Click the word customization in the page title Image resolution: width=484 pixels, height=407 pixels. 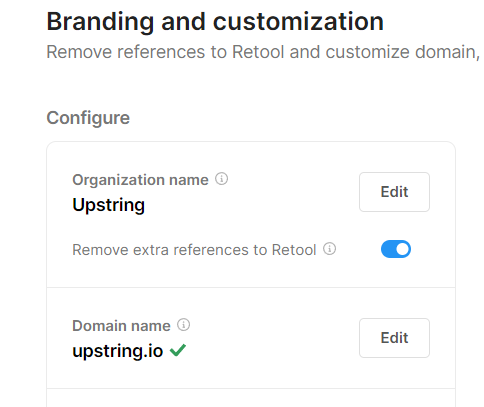tap(298, 22)
